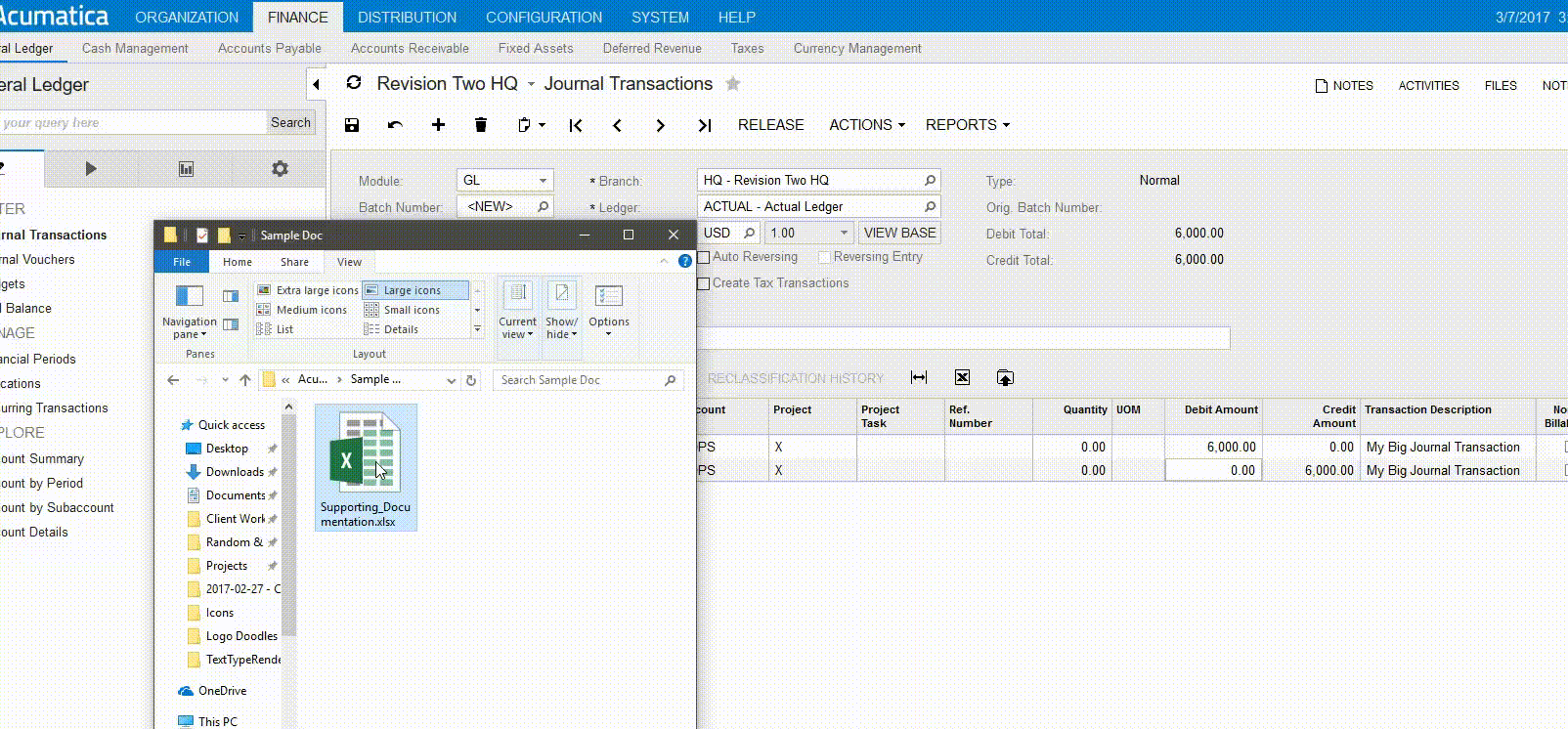
Task: Open Currency USD lookup magnifier
Action: [x=749, y=233]
